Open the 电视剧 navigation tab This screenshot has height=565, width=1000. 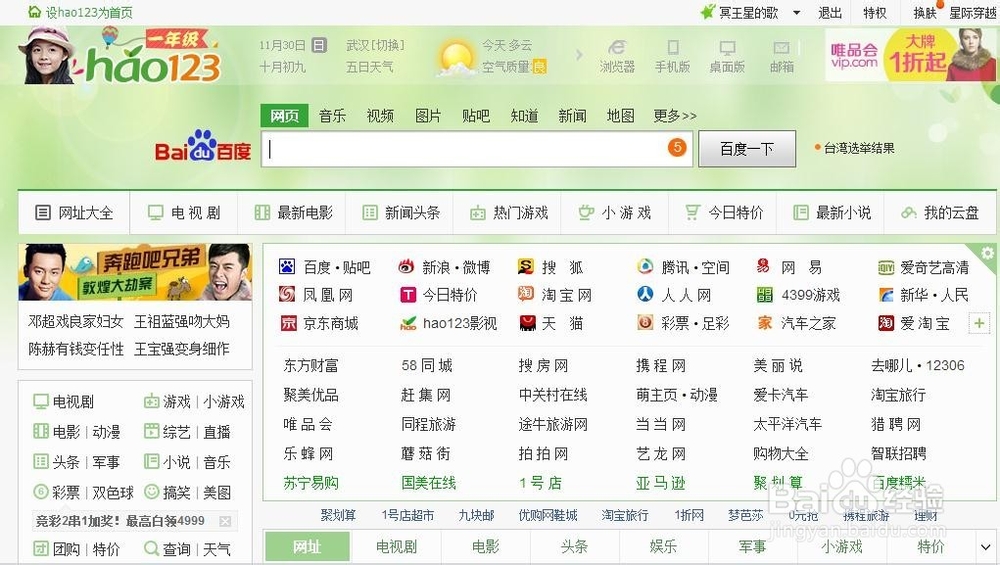[184, 212]
